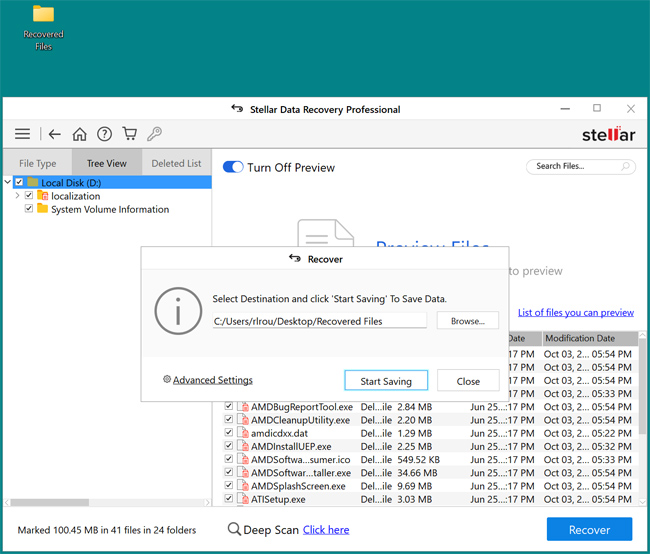Click the ATISetup.exe file icon
This screenshot has height=554, width=650.
coord(243,499)
